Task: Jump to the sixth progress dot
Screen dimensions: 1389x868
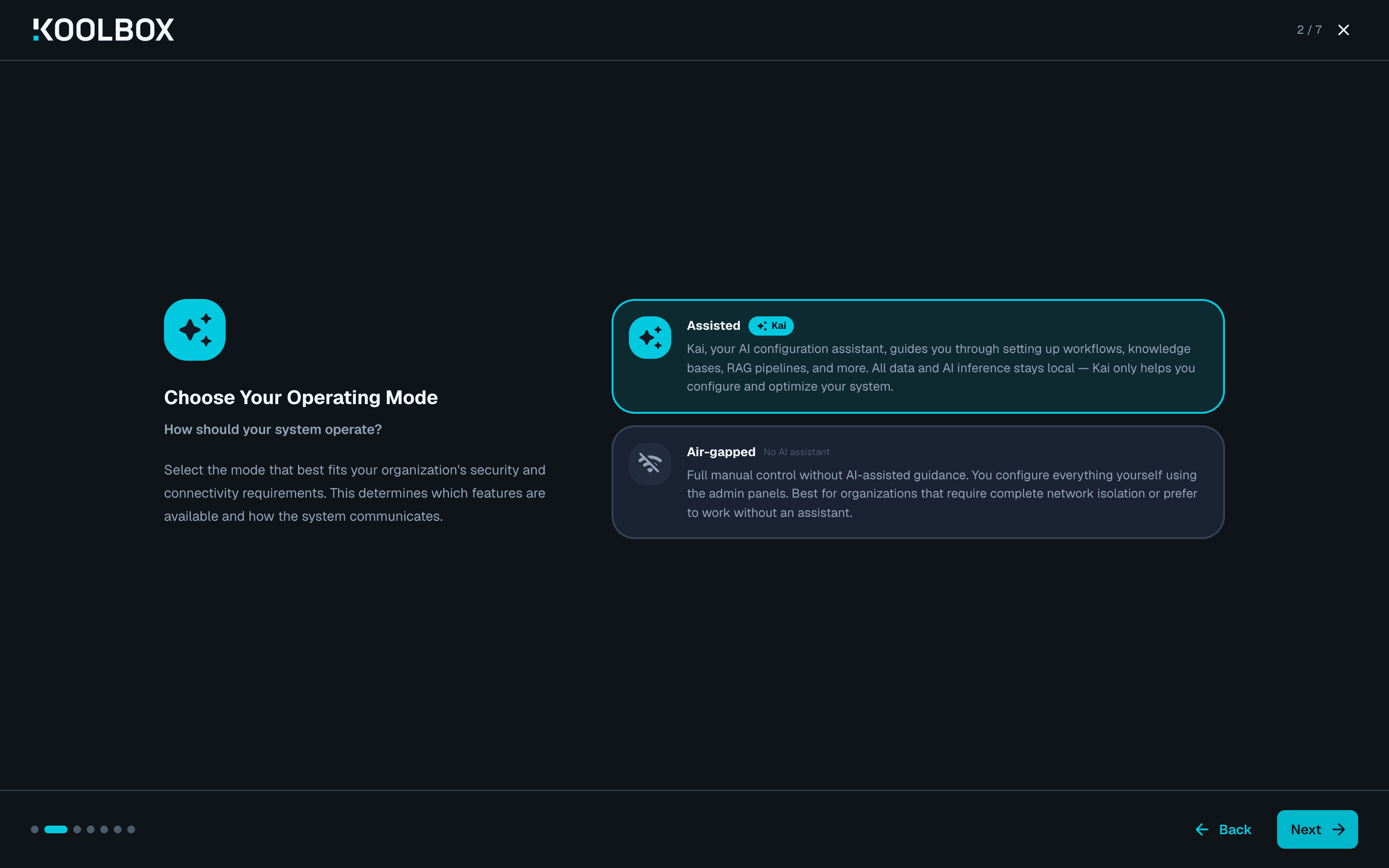Action: coord(118,829)
